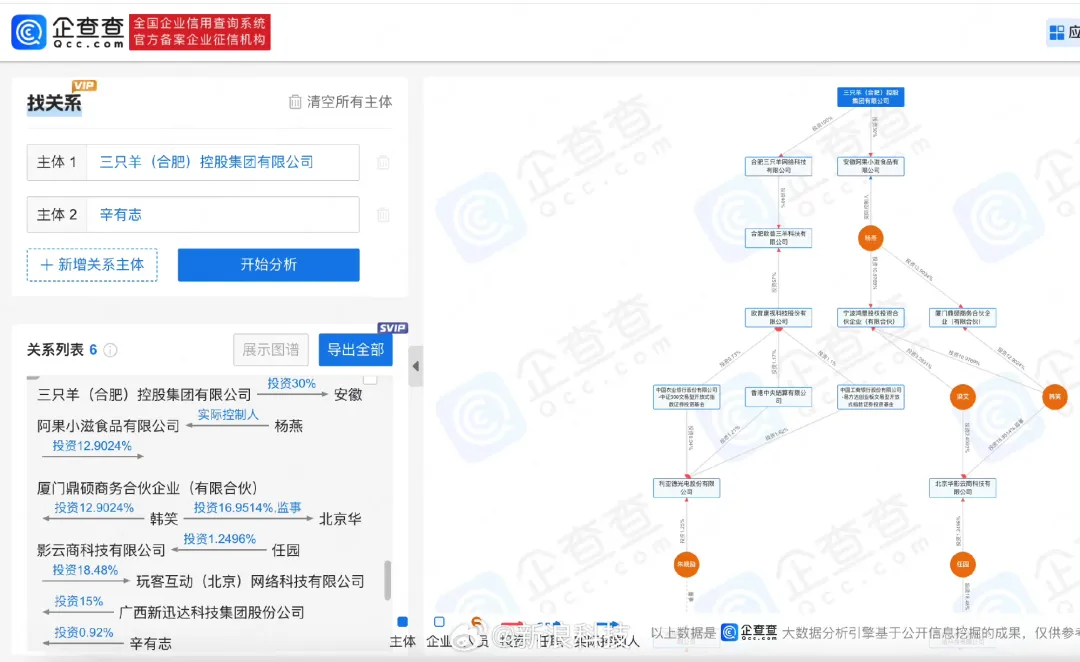Image resolution: width=1080 pixels, height=662 pixels.
Task: Click the trash icon beside 清空所有主体
Action: coord(295,102)
